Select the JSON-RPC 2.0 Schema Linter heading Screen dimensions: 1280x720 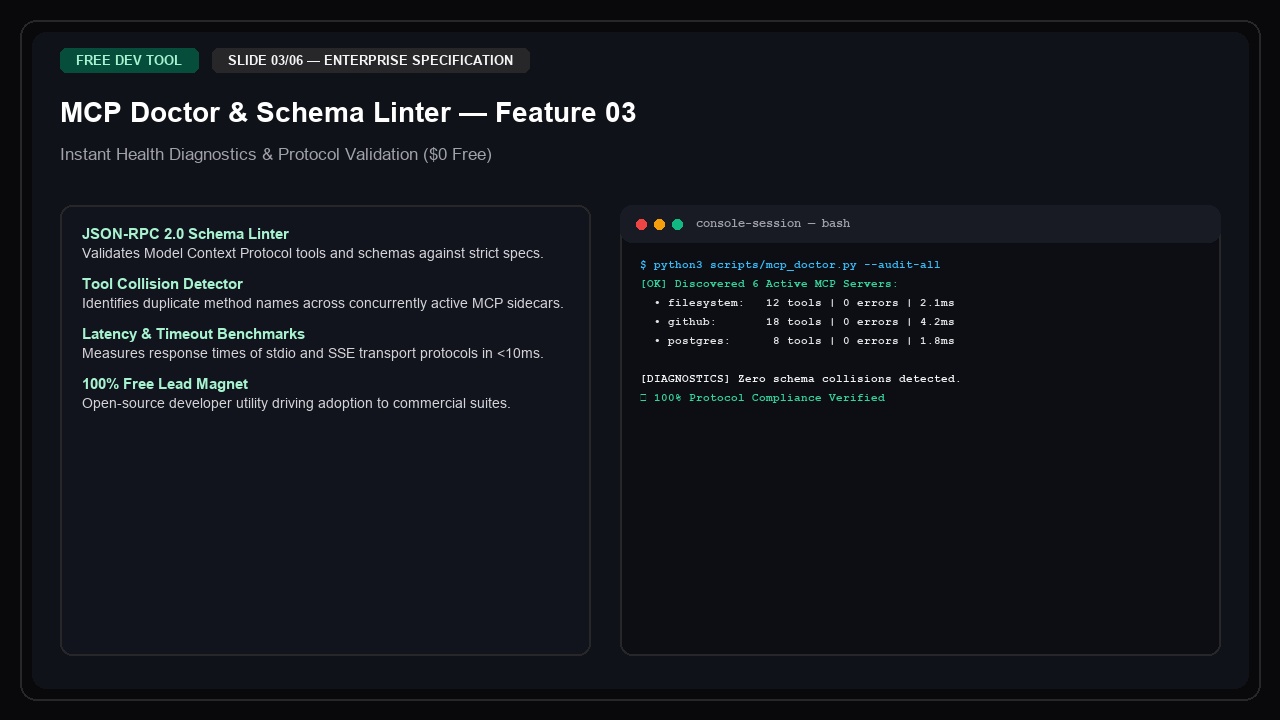click(185, 234)
